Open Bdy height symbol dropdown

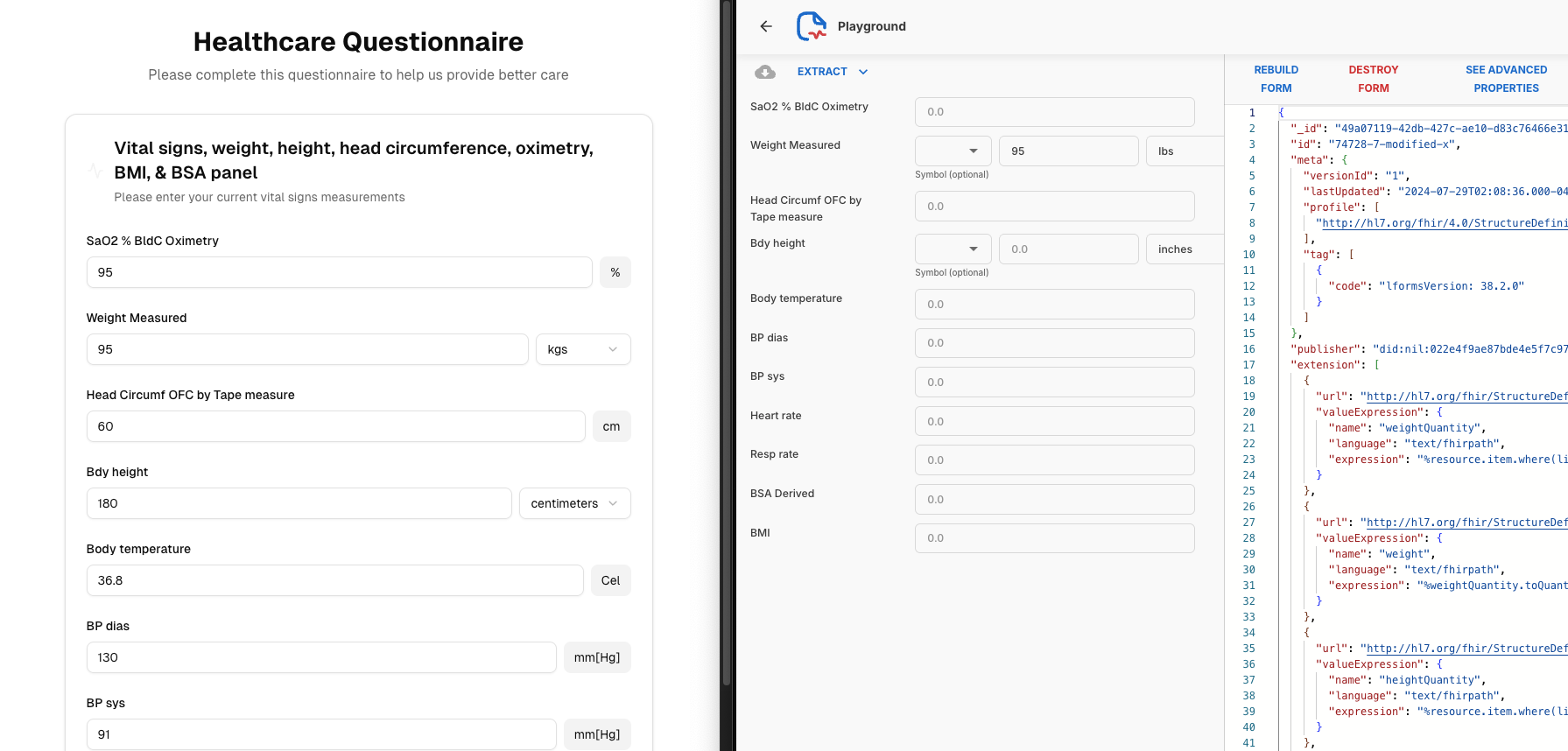click(953, 249)
